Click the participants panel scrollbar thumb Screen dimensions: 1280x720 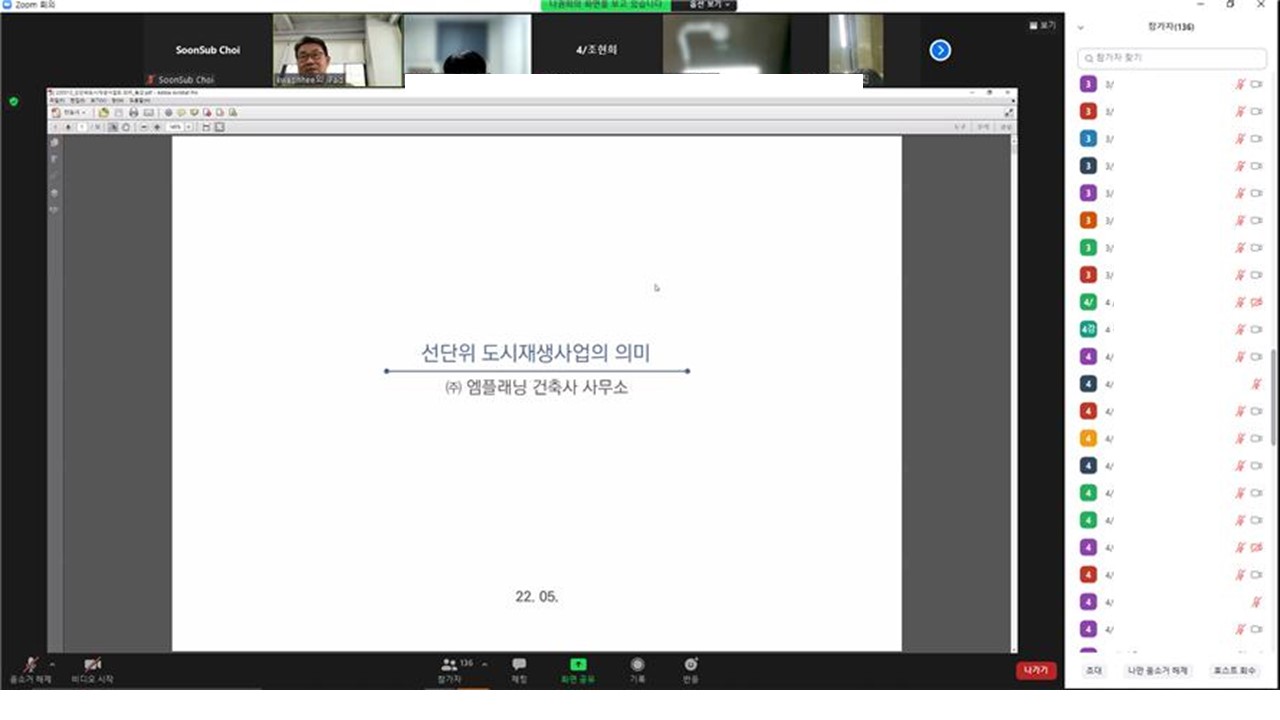tap(1273, 397)
